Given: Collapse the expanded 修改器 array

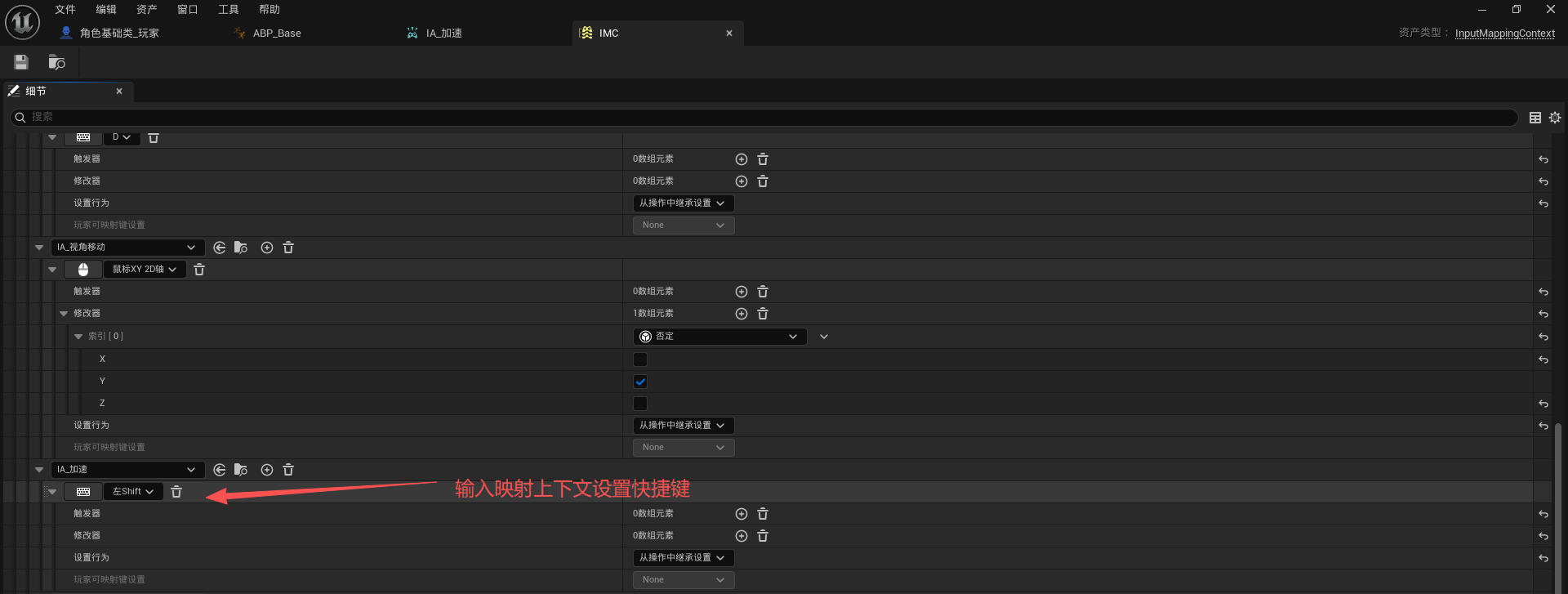Looking at the screenshot, I should coord(64,314).
